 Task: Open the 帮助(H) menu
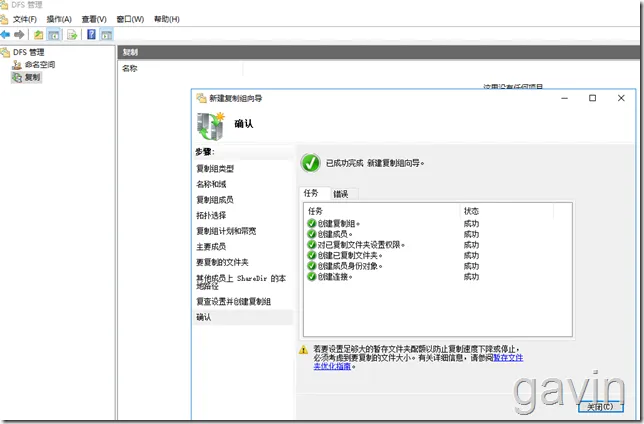tap(167, 19)
